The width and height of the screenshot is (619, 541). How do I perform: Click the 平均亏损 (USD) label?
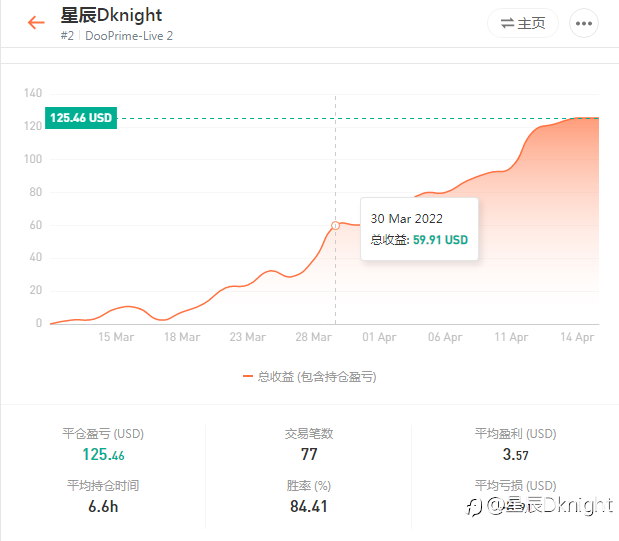click(515, 486)
